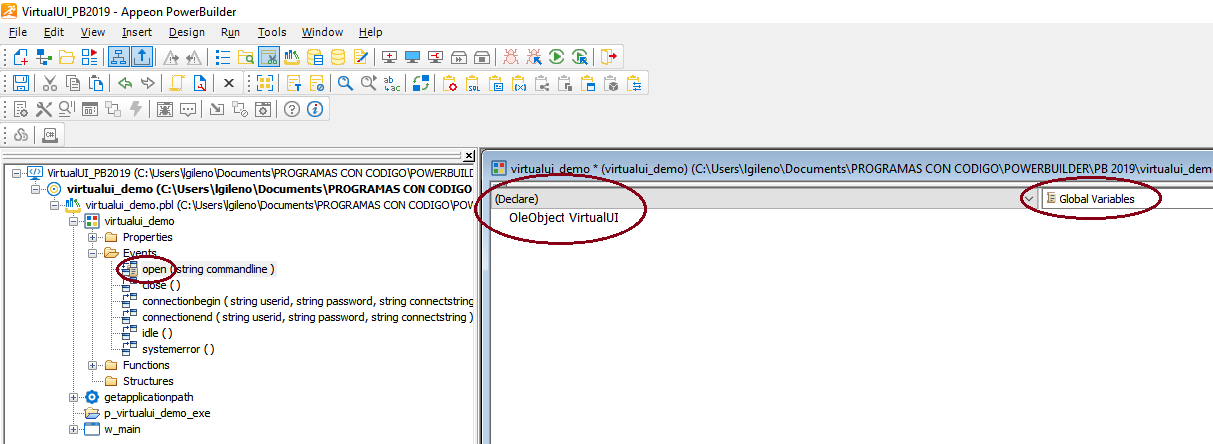Select the connectionend event in tree
Screen dimensions: 1213x444
click(308, 317)
